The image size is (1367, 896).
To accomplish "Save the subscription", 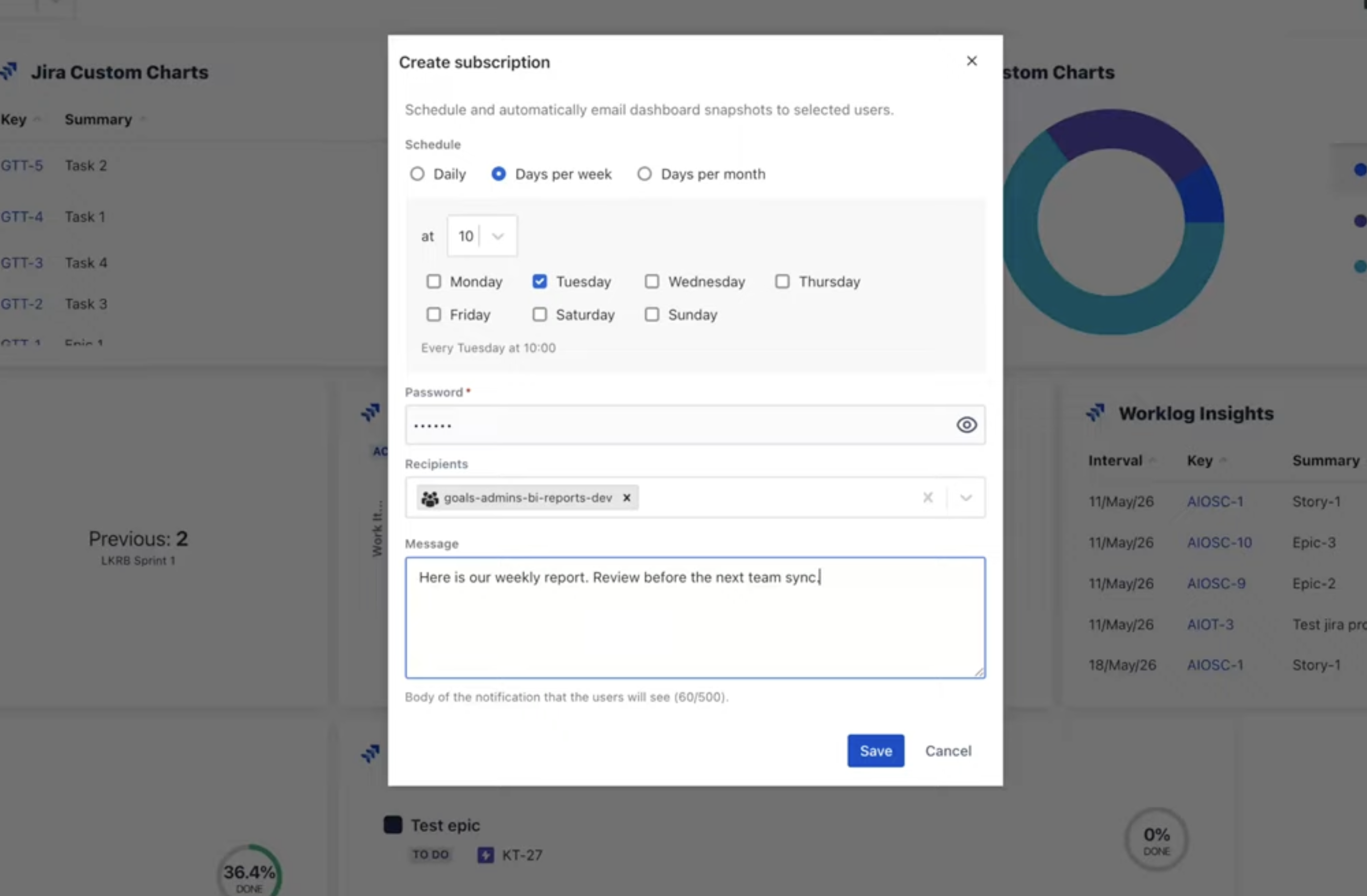I will (x=875, y=751).
